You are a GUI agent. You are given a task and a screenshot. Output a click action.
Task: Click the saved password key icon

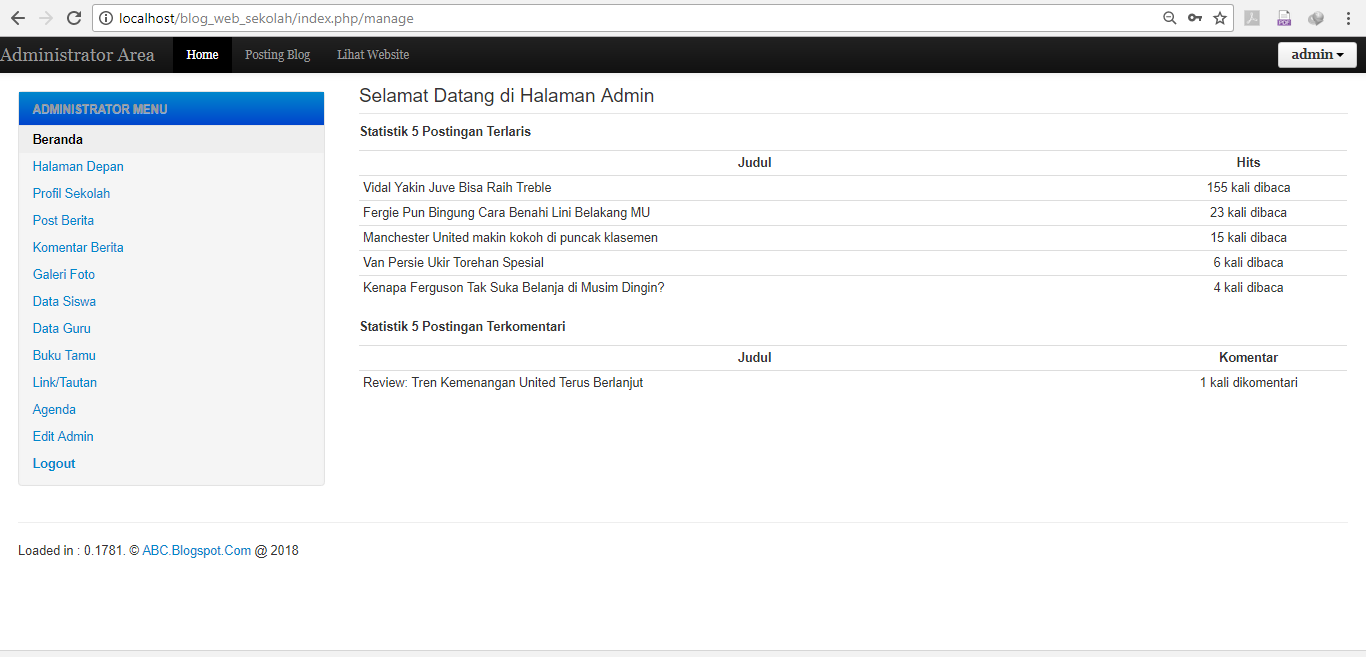pos(1194,18)
